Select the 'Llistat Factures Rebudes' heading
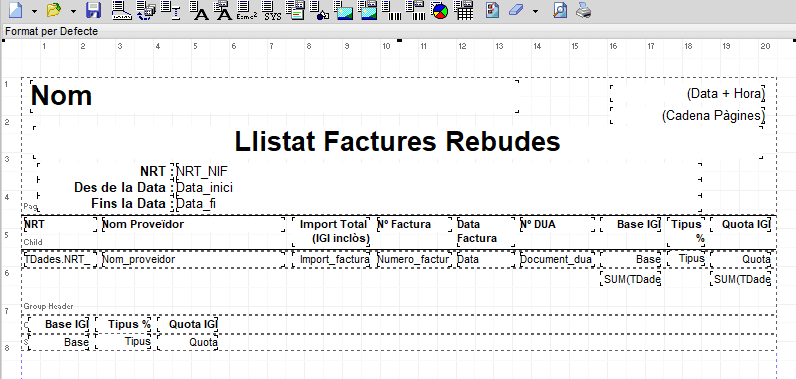The width and height of the screenshot is (796, 379). point(397,142)
